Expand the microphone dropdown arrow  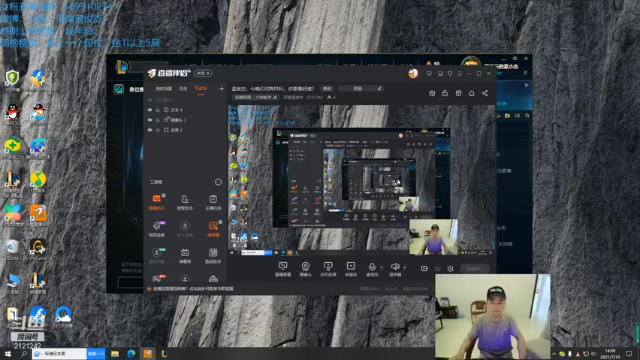[382, 267]
